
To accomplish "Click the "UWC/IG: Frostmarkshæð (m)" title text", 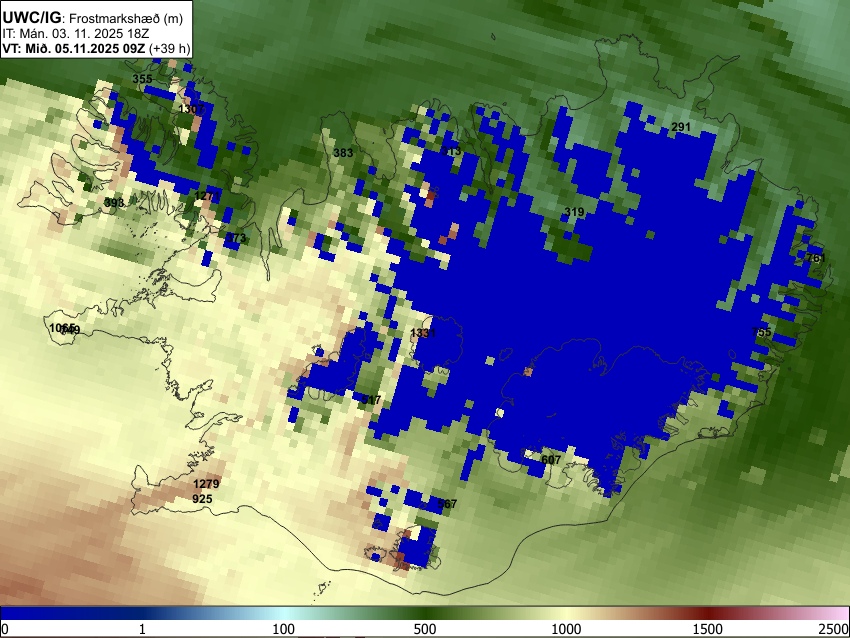I will pos(93,18).
